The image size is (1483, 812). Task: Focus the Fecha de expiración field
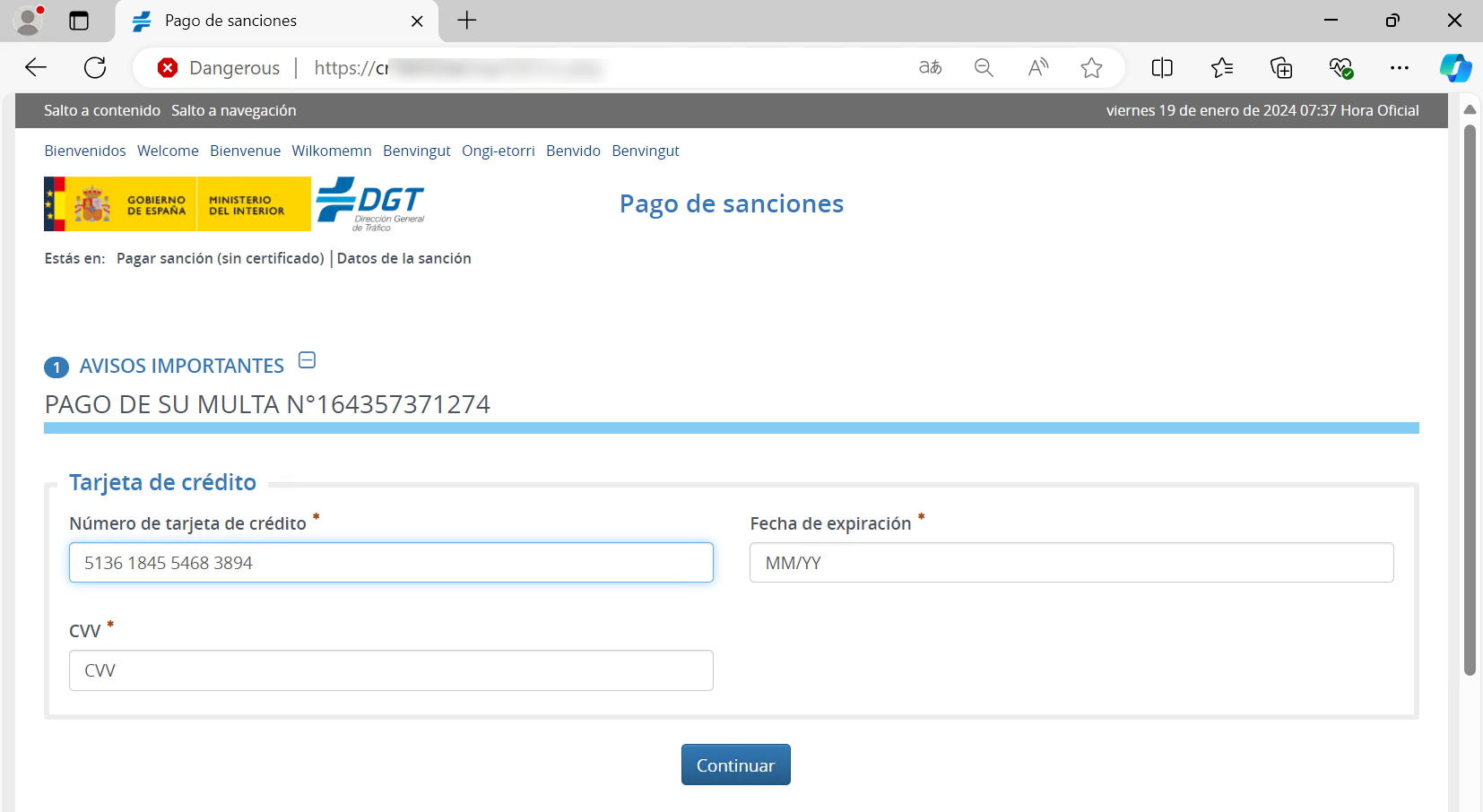[x=1071, y=563]
